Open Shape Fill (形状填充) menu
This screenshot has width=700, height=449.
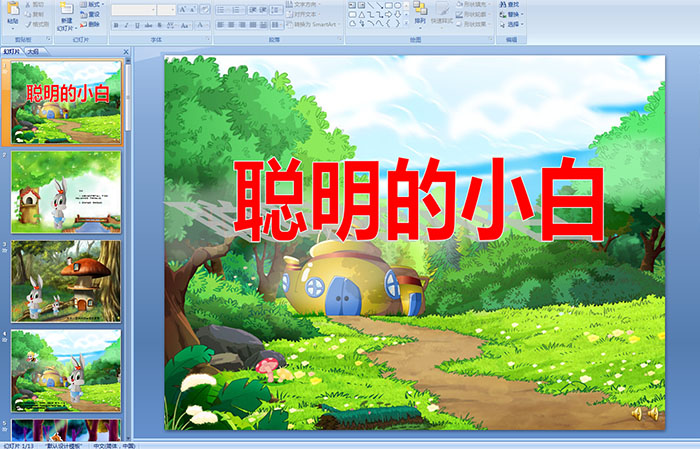click(x=474, y=4)
